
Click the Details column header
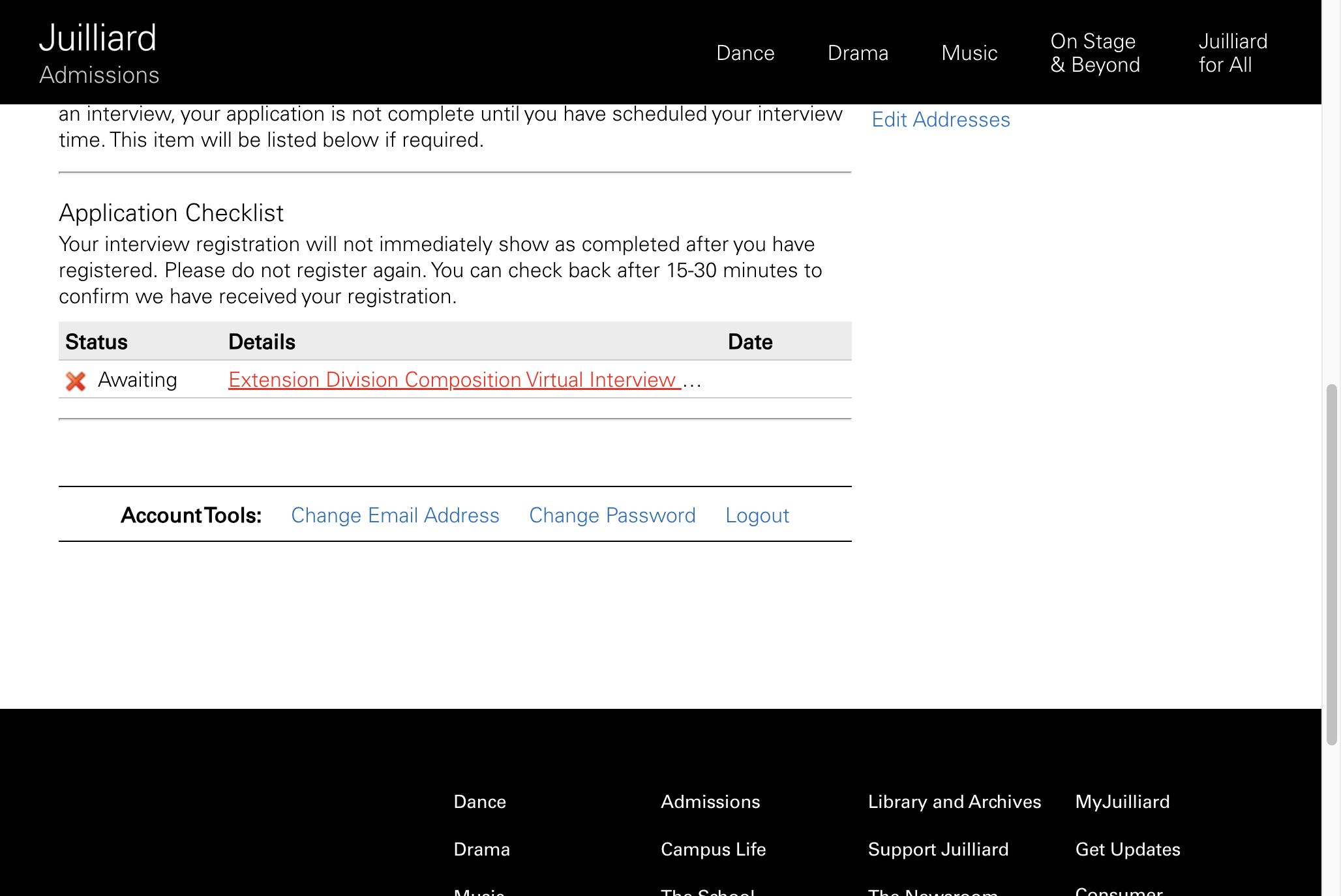[262, 342]
